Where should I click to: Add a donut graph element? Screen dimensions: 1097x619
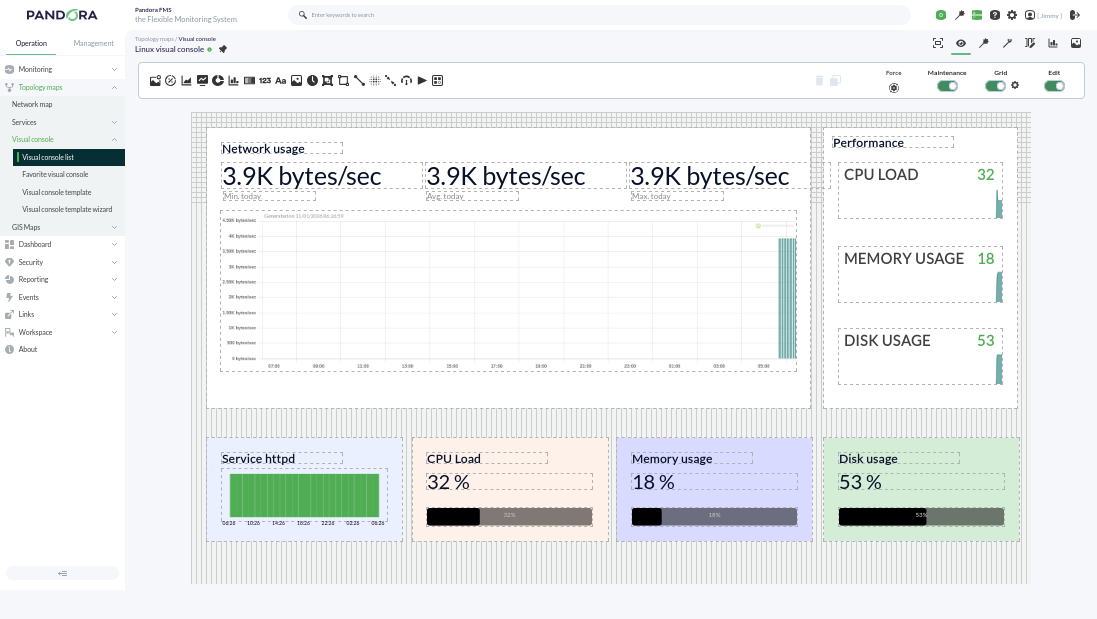(218, 80)
